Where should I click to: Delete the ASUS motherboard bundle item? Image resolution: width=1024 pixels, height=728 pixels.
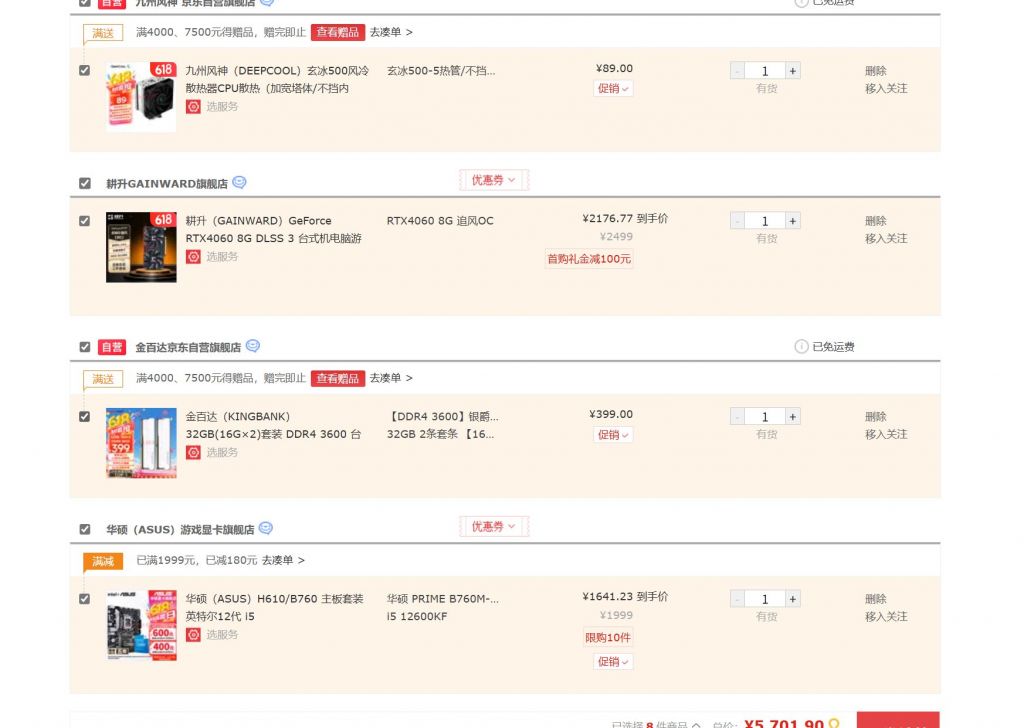876,599
